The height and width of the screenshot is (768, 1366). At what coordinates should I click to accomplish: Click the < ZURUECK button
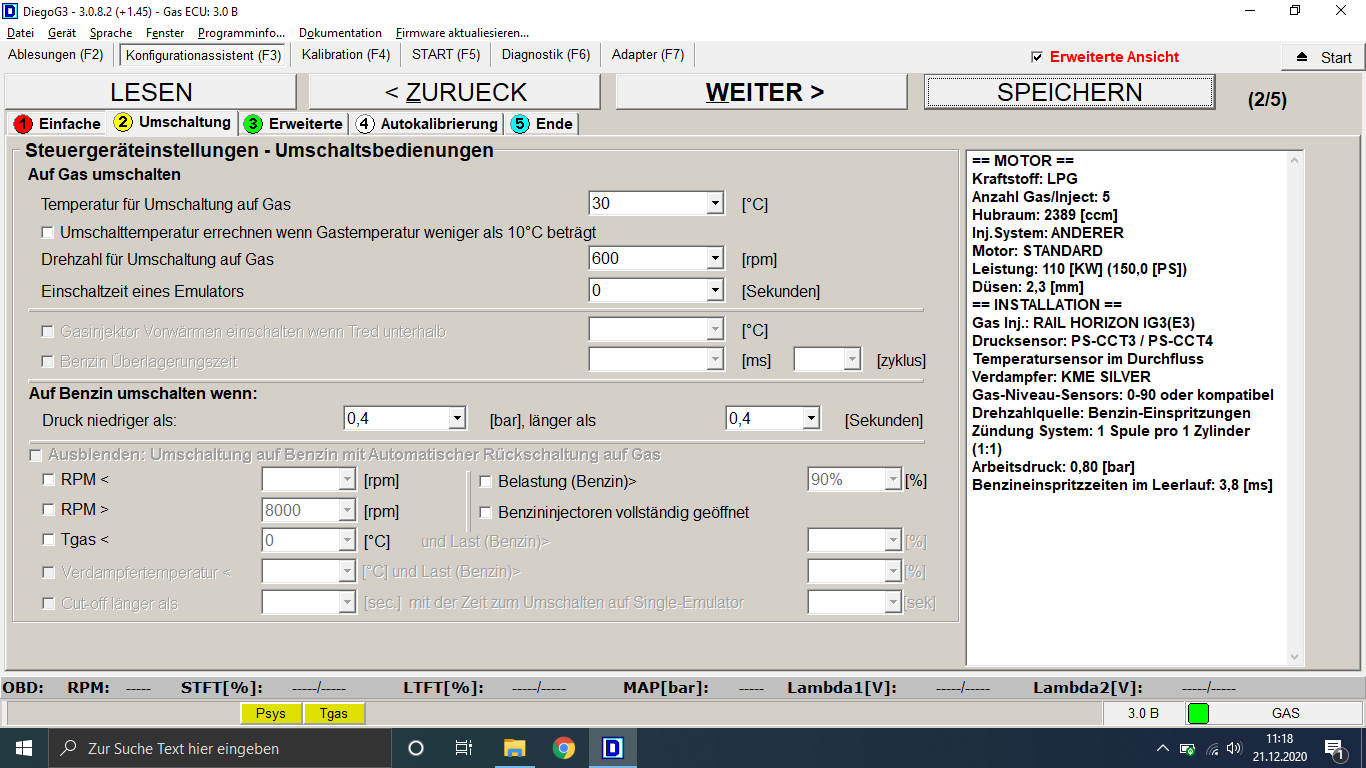click(455, 92)
